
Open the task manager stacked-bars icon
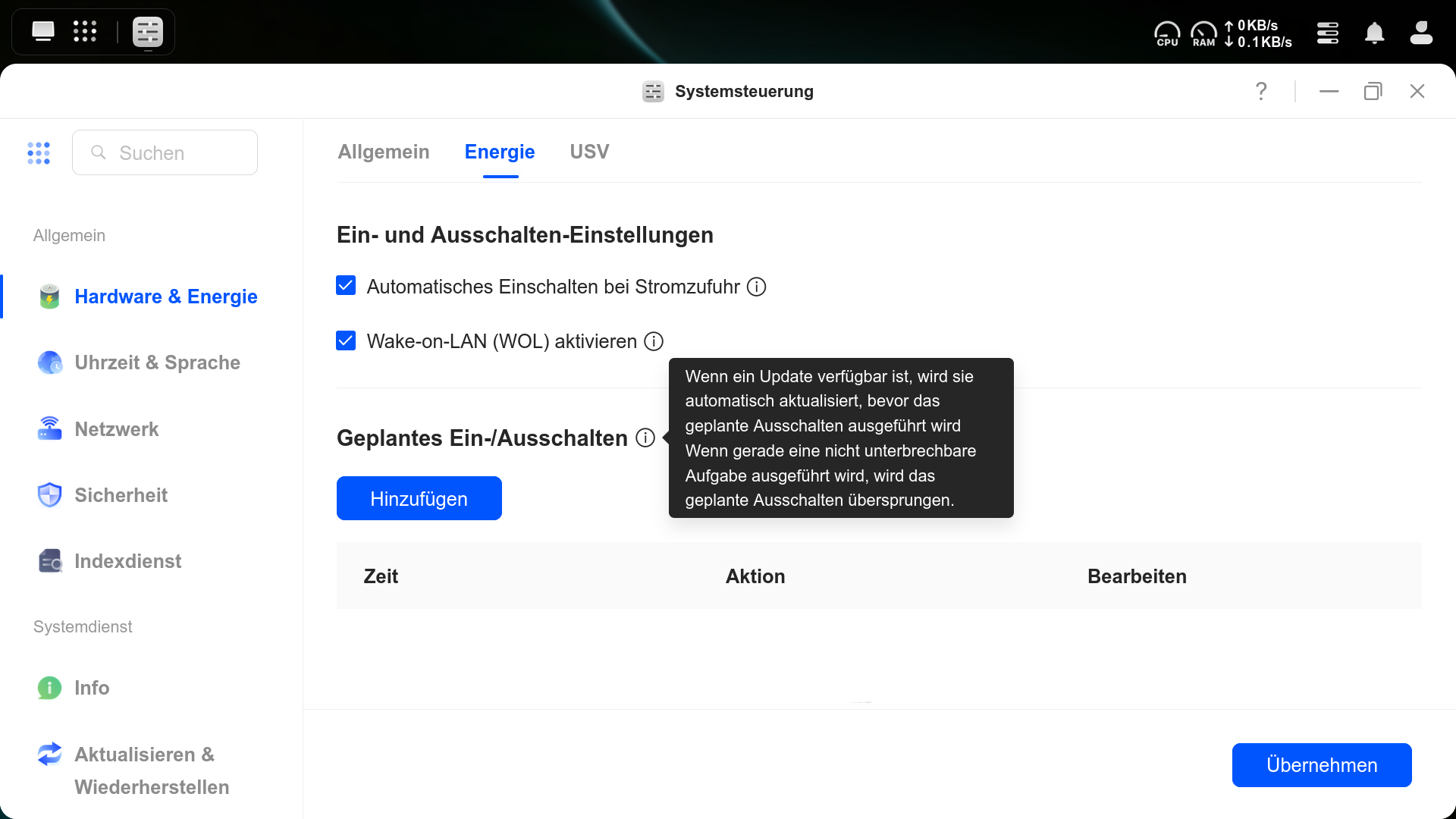point(1328,33)
